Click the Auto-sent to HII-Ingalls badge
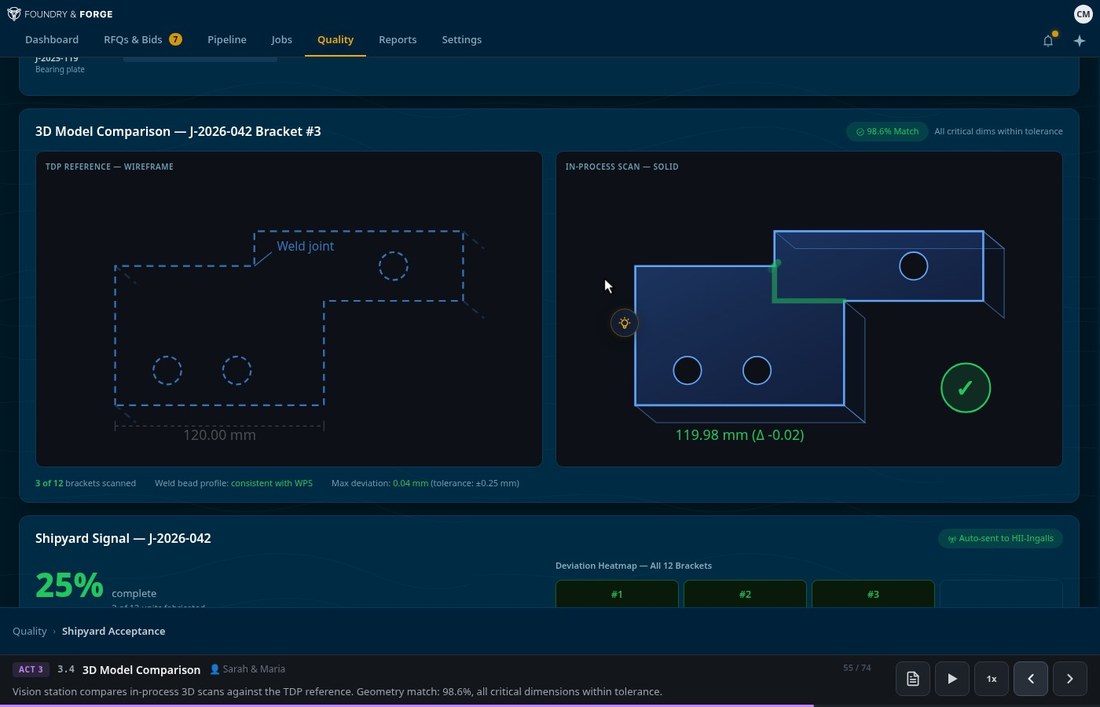This screenshot has width=1100, height=707. 1000,538
